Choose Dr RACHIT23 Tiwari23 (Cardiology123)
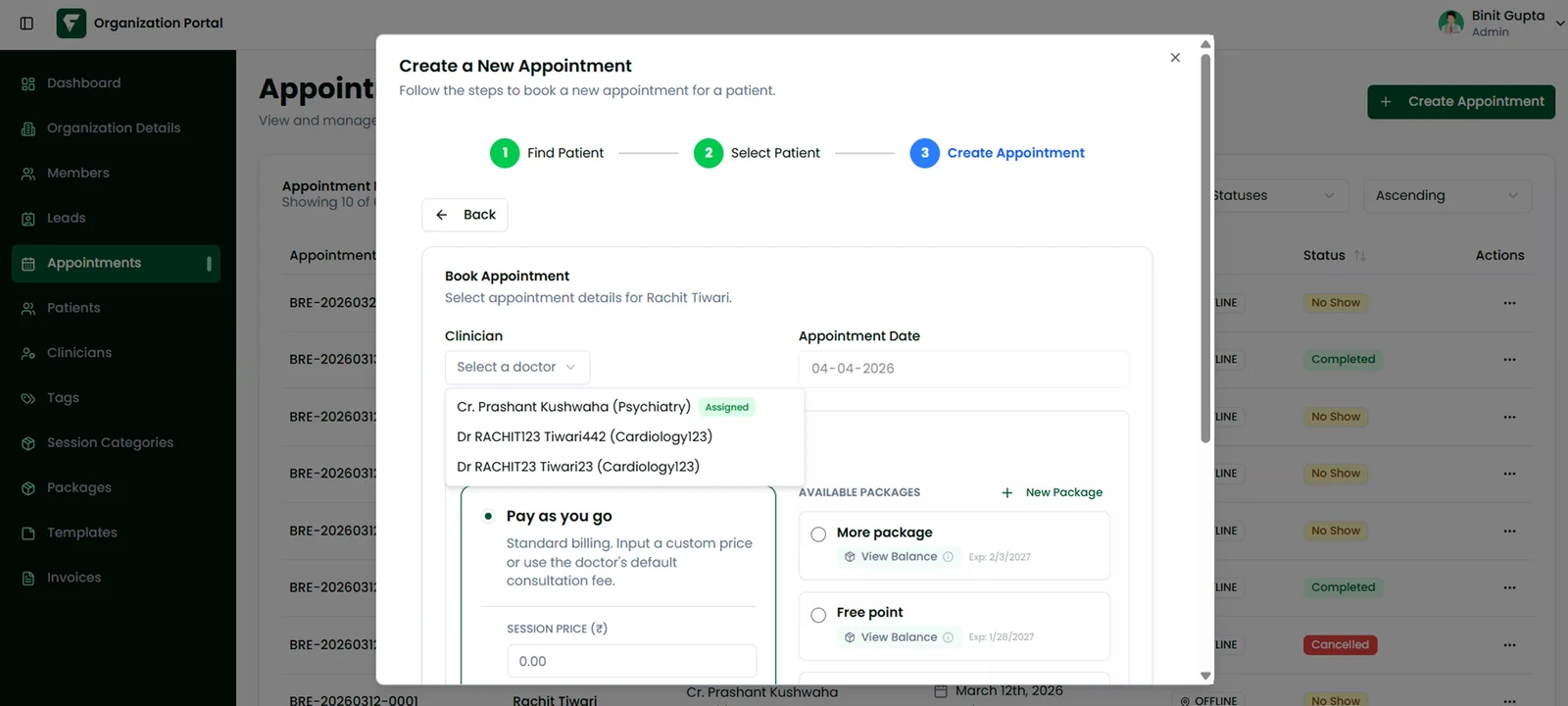 (624, 467)
